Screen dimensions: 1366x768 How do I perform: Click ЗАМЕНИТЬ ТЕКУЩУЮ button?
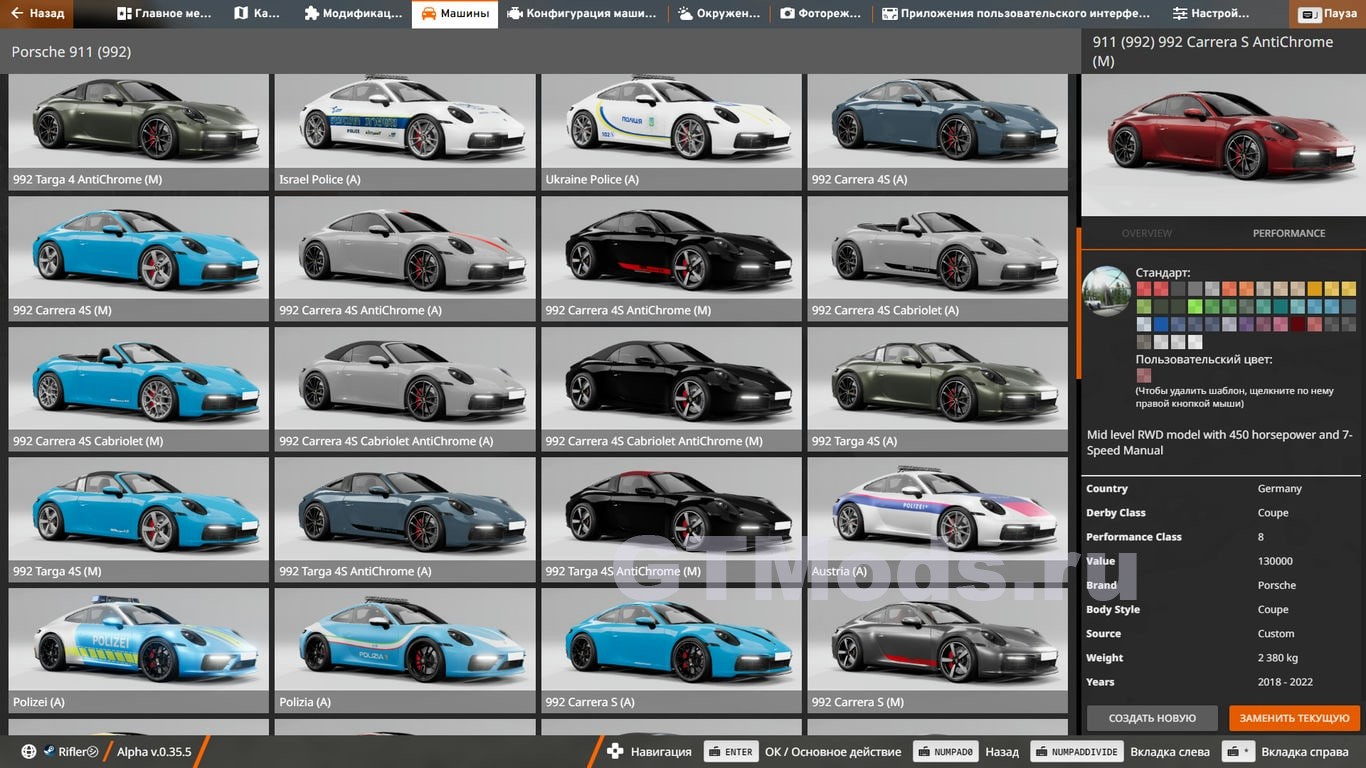tap(1295, 718)
